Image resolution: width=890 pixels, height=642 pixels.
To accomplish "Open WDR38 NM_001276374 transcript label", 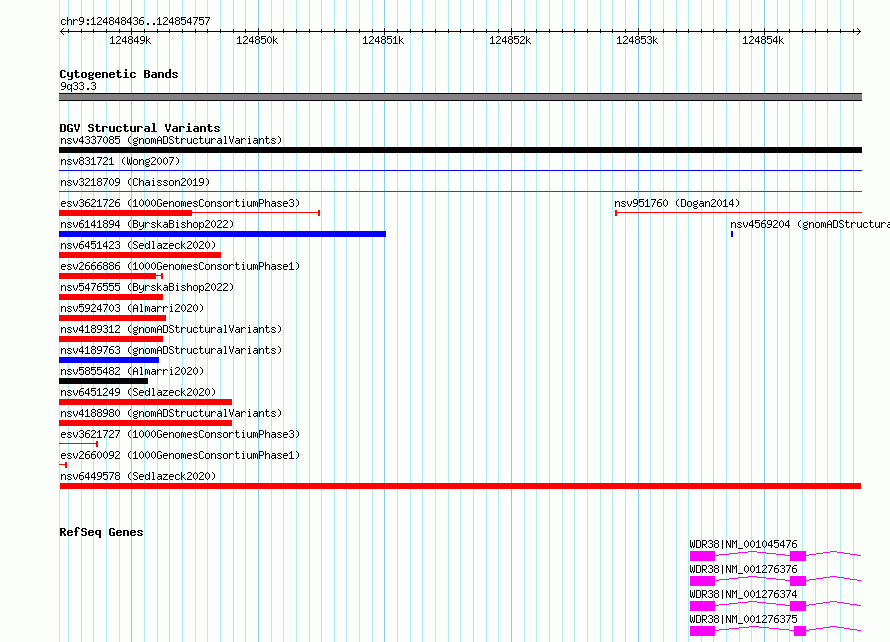I will click(744, 594).
